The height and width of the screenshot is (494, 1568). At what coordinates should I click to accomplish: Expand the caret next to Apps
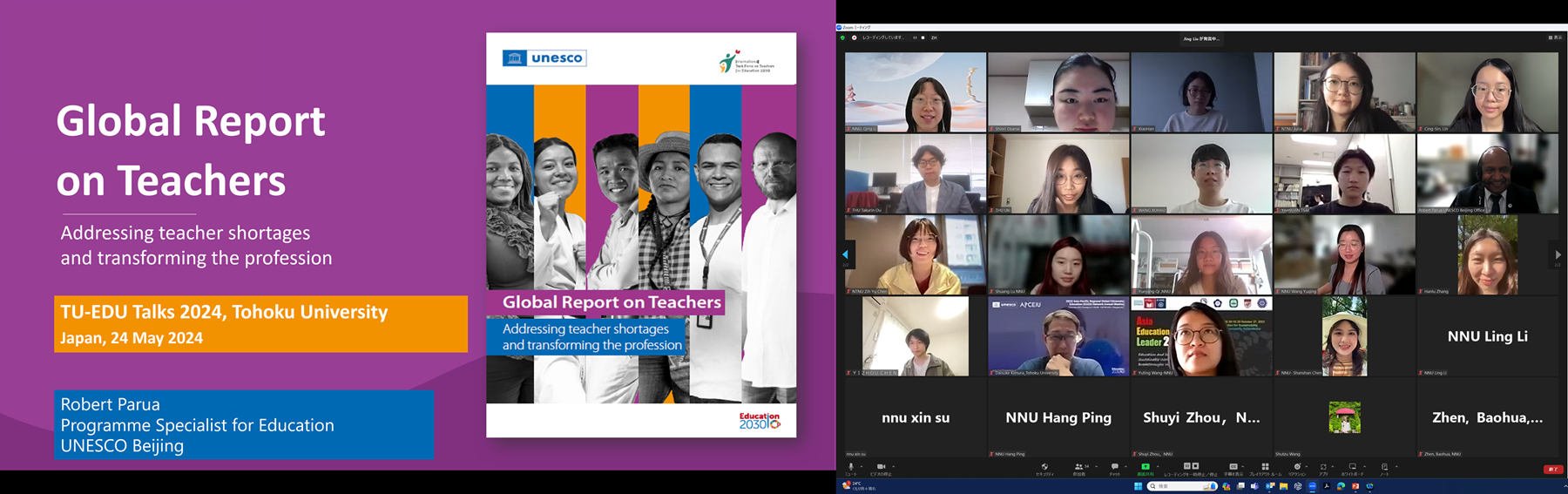pyautogui.click(x=1333, y=466)
